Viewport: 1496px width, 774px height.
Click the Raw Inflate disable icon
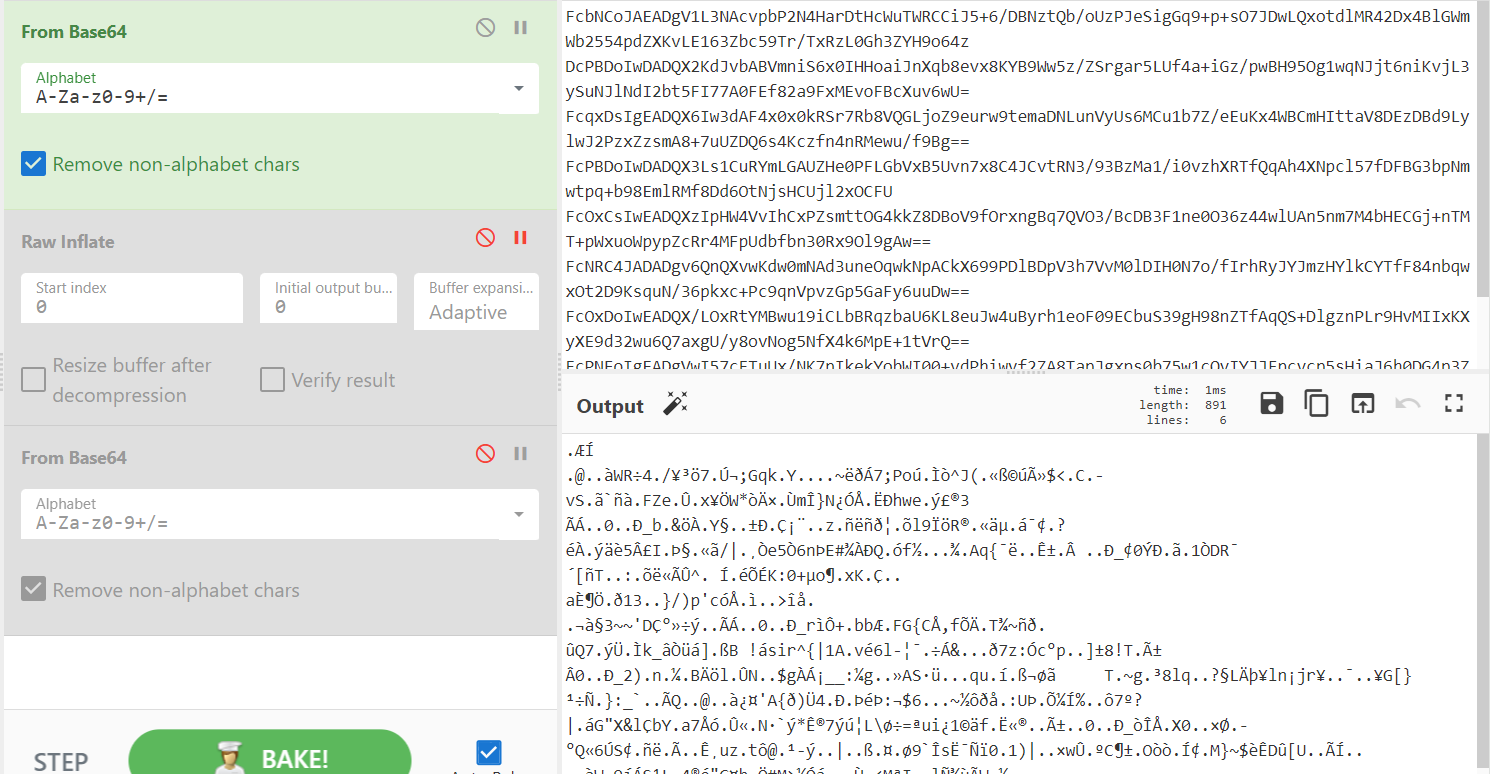pyautogui.click(x=485, y=238)
